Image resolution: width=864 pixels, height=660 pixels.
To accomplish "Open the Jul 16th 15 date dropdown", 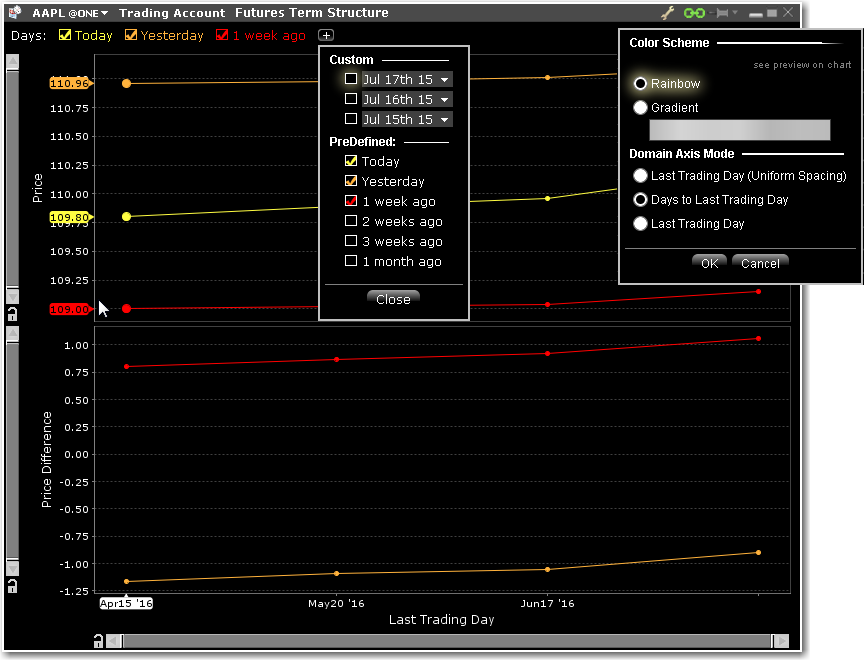I will pos(444,100).
